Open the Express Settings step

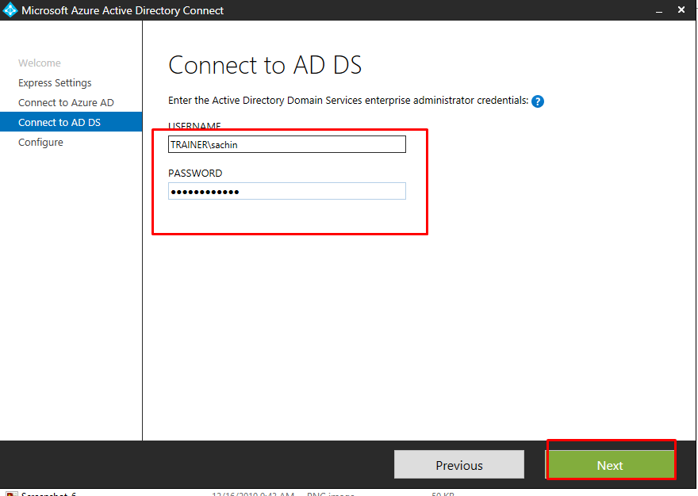click(x=54, y=83)
